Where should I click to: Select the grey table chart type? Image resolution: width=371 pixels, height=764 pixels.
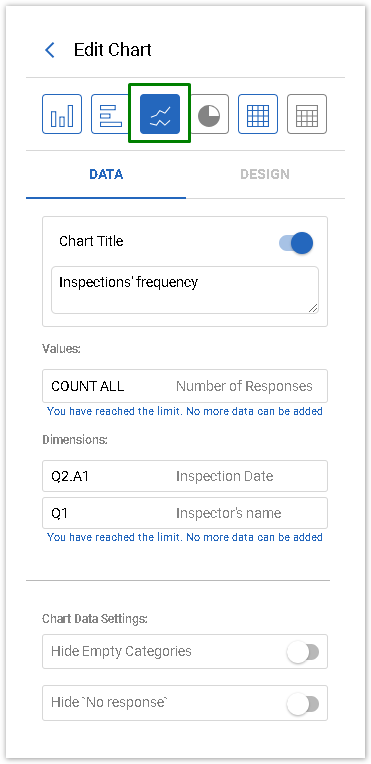point(307,114)
